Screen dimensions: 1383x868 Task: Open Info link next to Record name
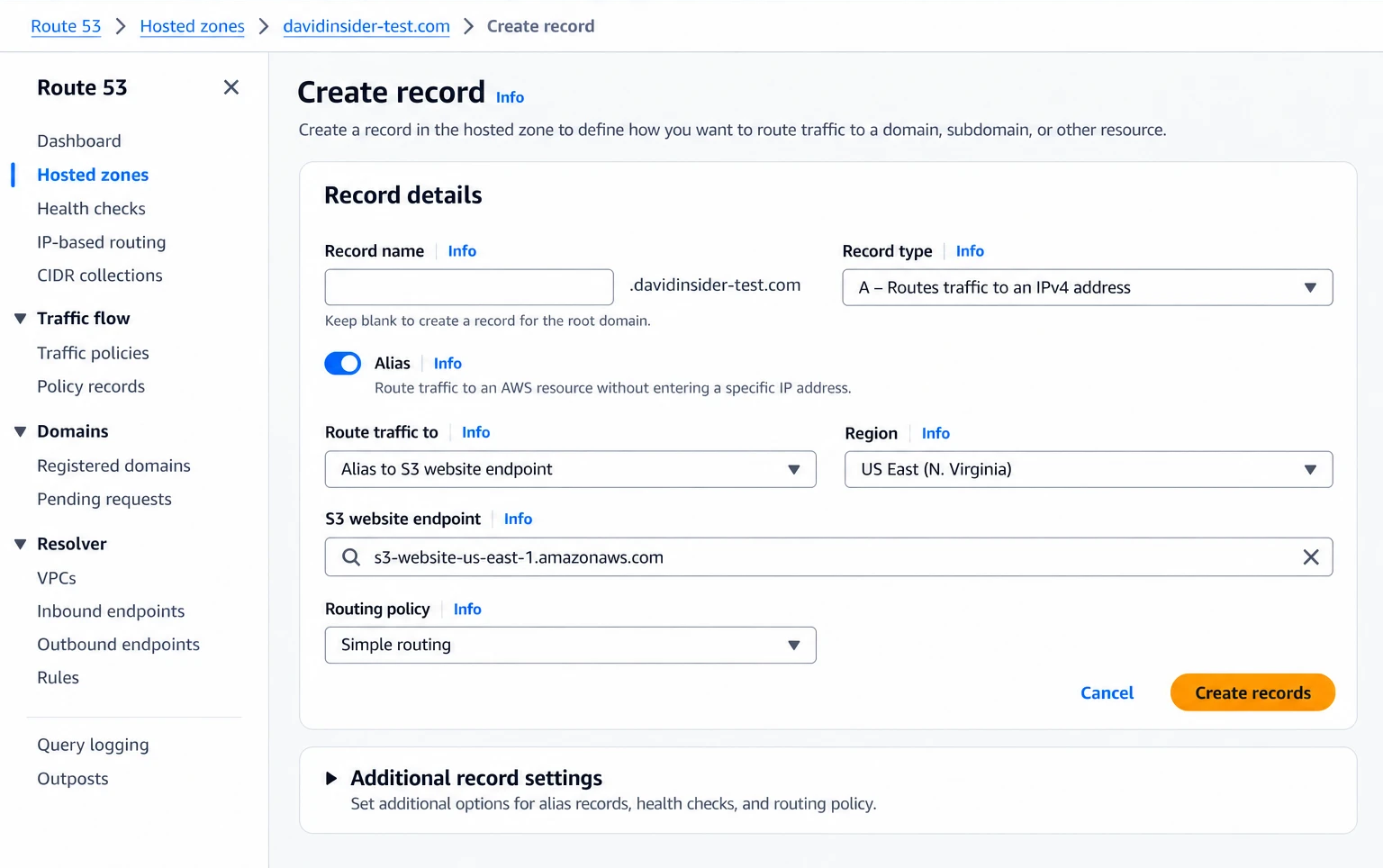pyautogui.click(x=462, y=251)
